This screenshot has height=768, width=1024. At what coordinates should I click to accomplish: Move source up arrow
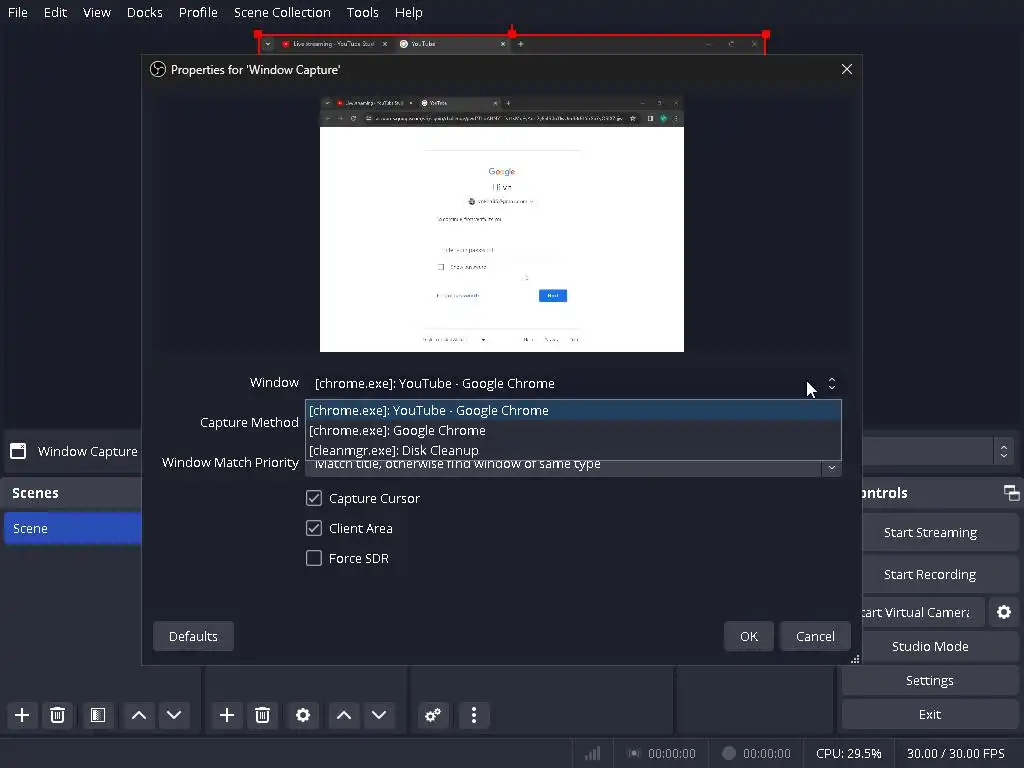point(344,715)
